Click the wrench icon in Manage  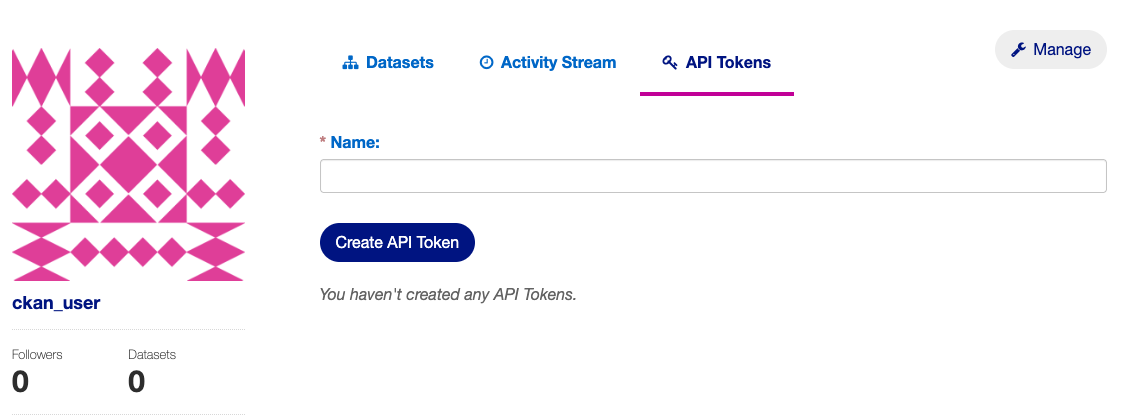(x=1018, y=50)
